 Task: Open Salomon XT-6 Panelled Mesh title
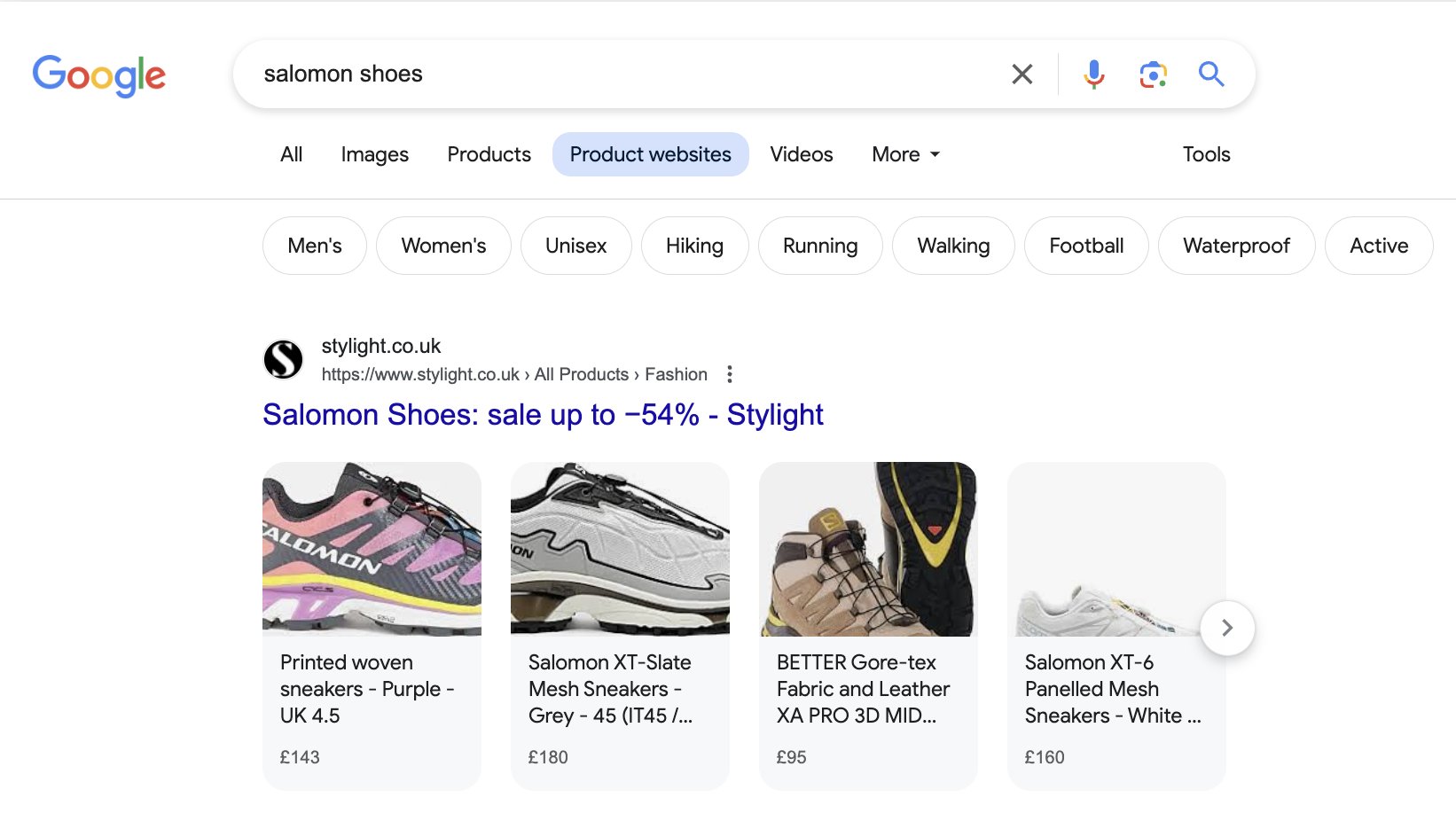[1113, 689]
